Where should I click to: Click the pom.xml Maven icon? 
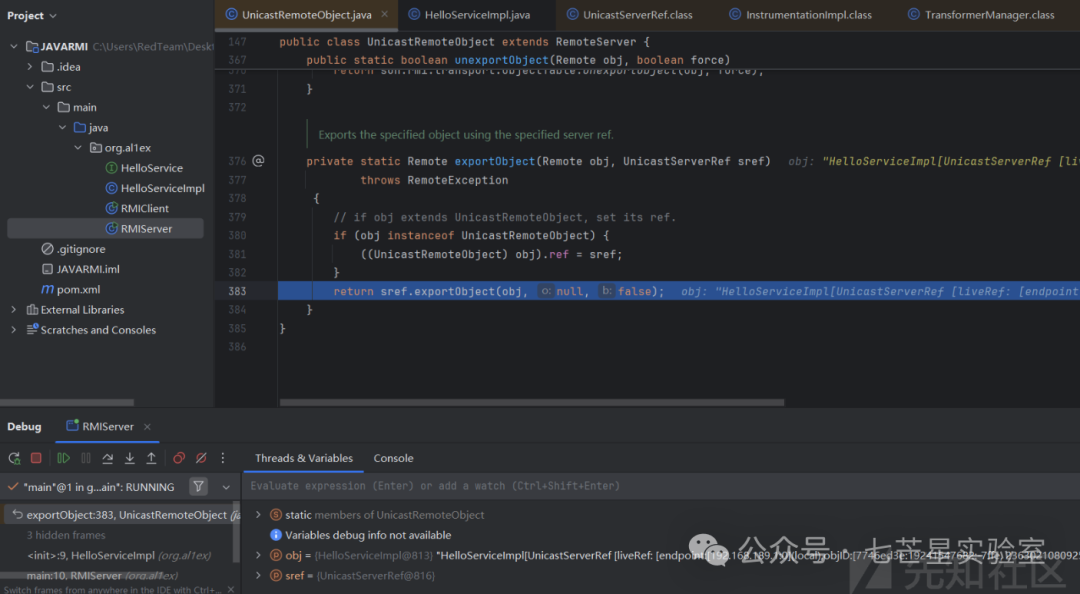point(48,289)
